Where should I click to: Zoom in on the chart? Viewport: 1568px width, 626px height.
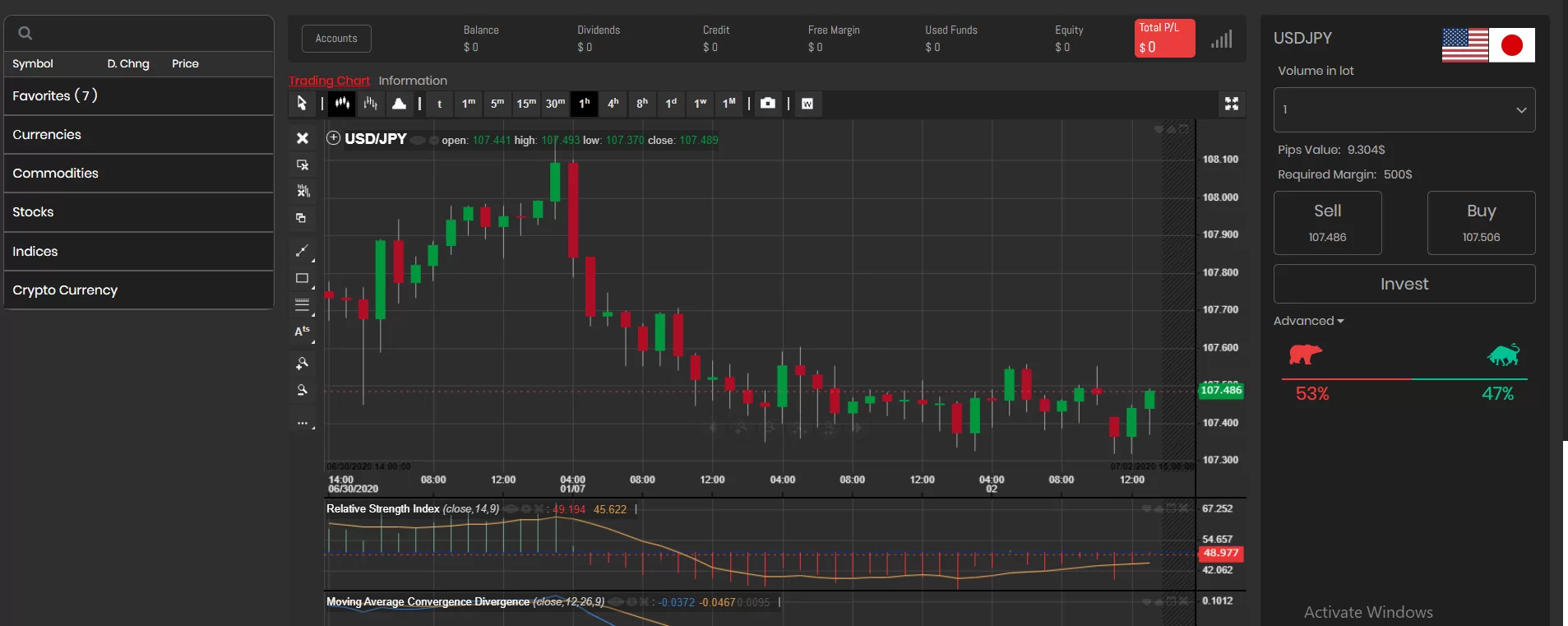click(x=303, y=363)
